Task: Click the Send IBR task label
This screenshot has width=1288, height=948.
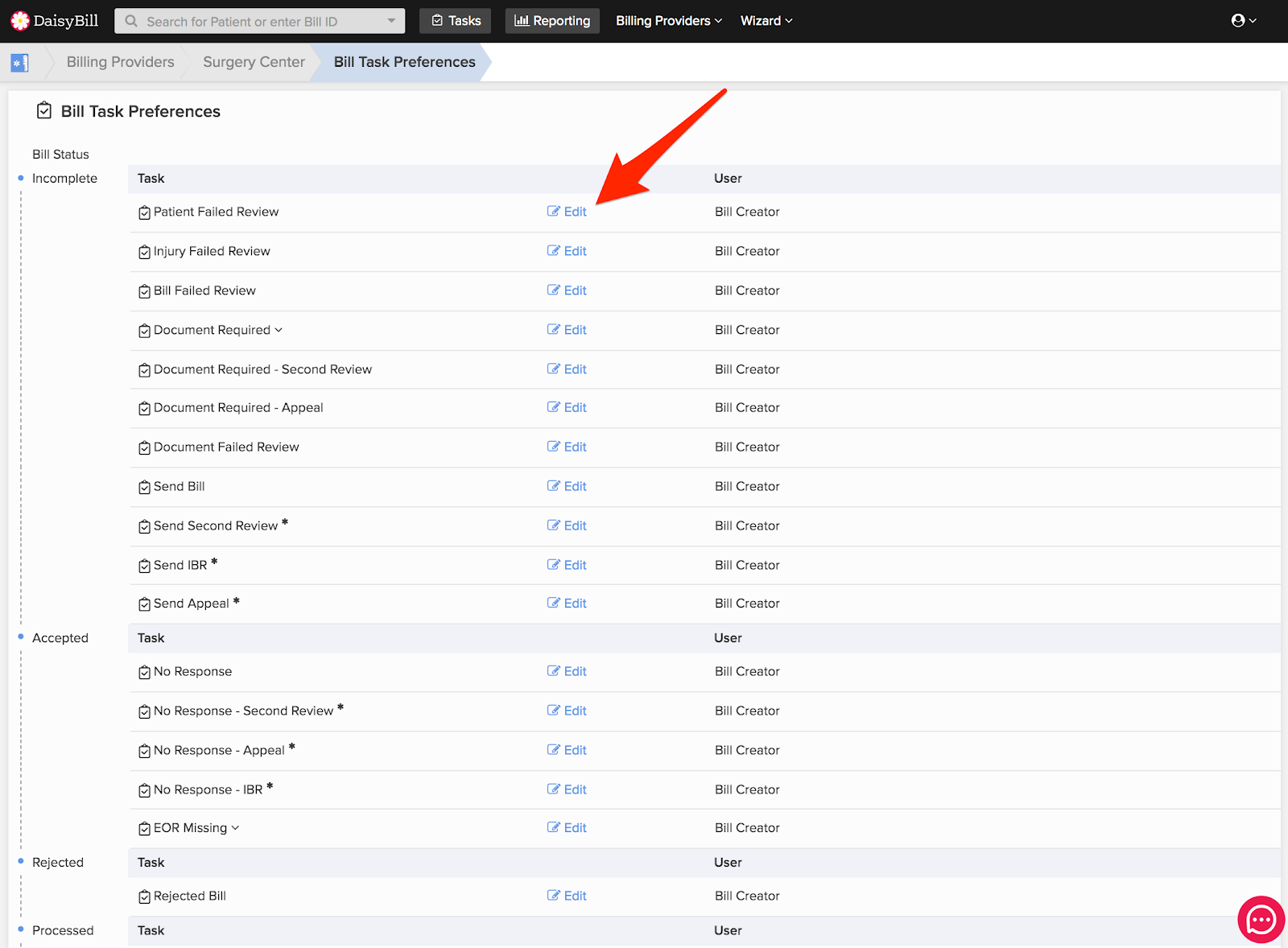Action: (180, 565)
